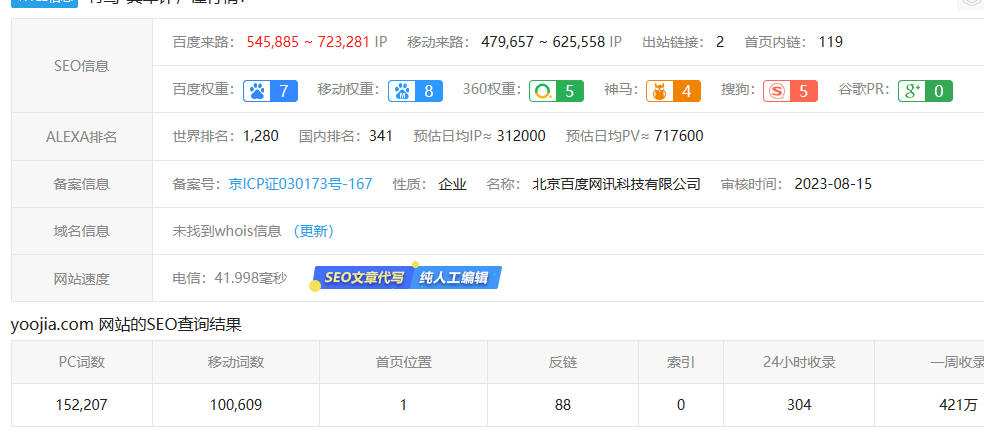This screenshot has height=435, width=984.
Task: Click homepage internal links value 119
Action: pyautogui.click(x=831, y=42)
